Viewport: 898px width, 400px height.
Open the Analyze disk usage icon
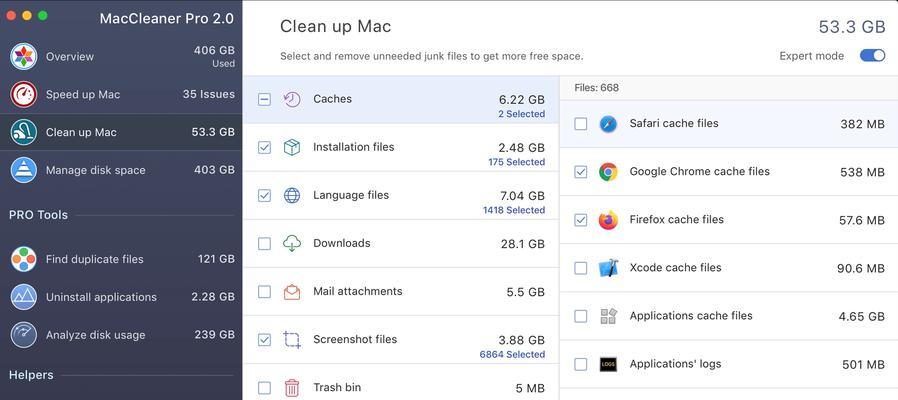pyautogui.click(x=23, y=335)
